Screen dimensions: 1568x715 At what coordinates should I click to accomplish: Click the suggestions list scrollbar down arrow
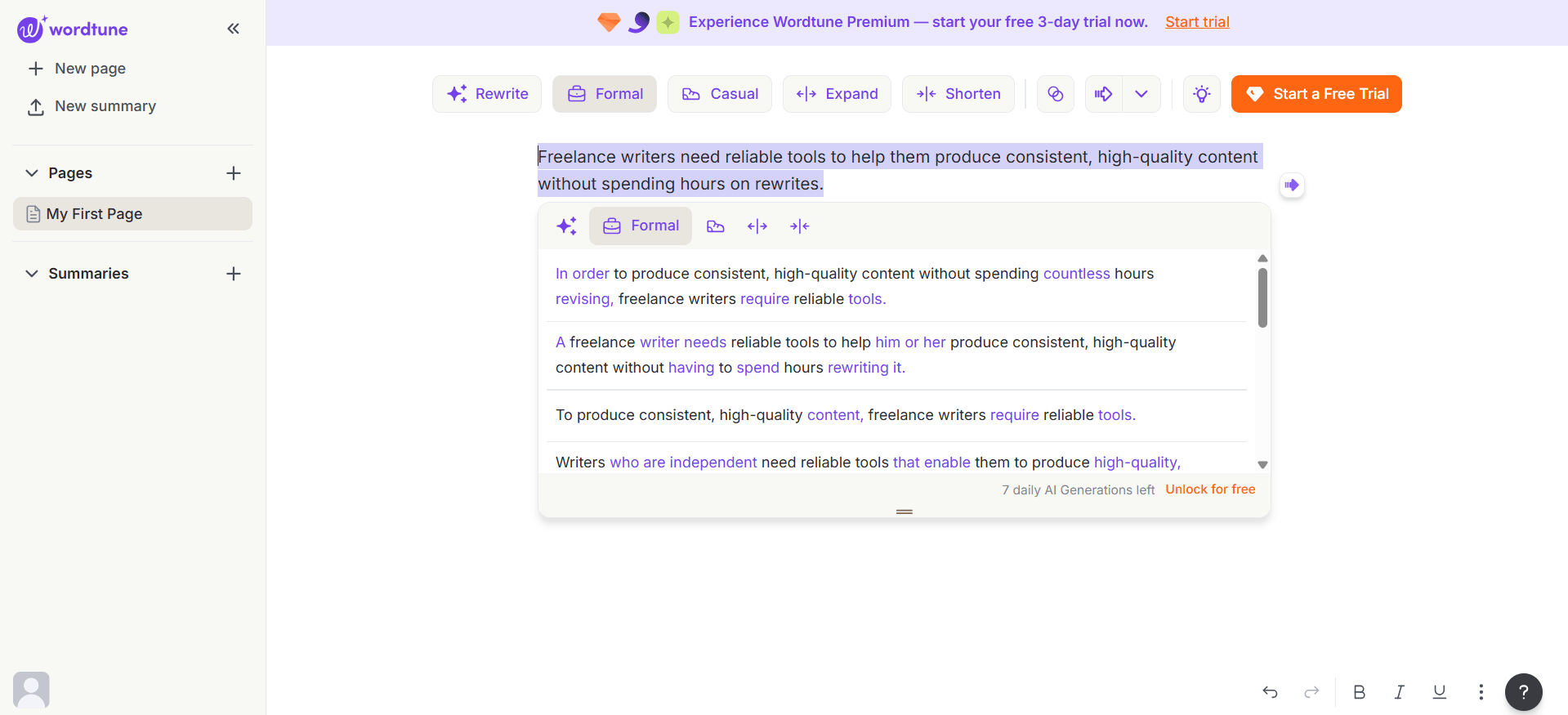pos(1262,464)
